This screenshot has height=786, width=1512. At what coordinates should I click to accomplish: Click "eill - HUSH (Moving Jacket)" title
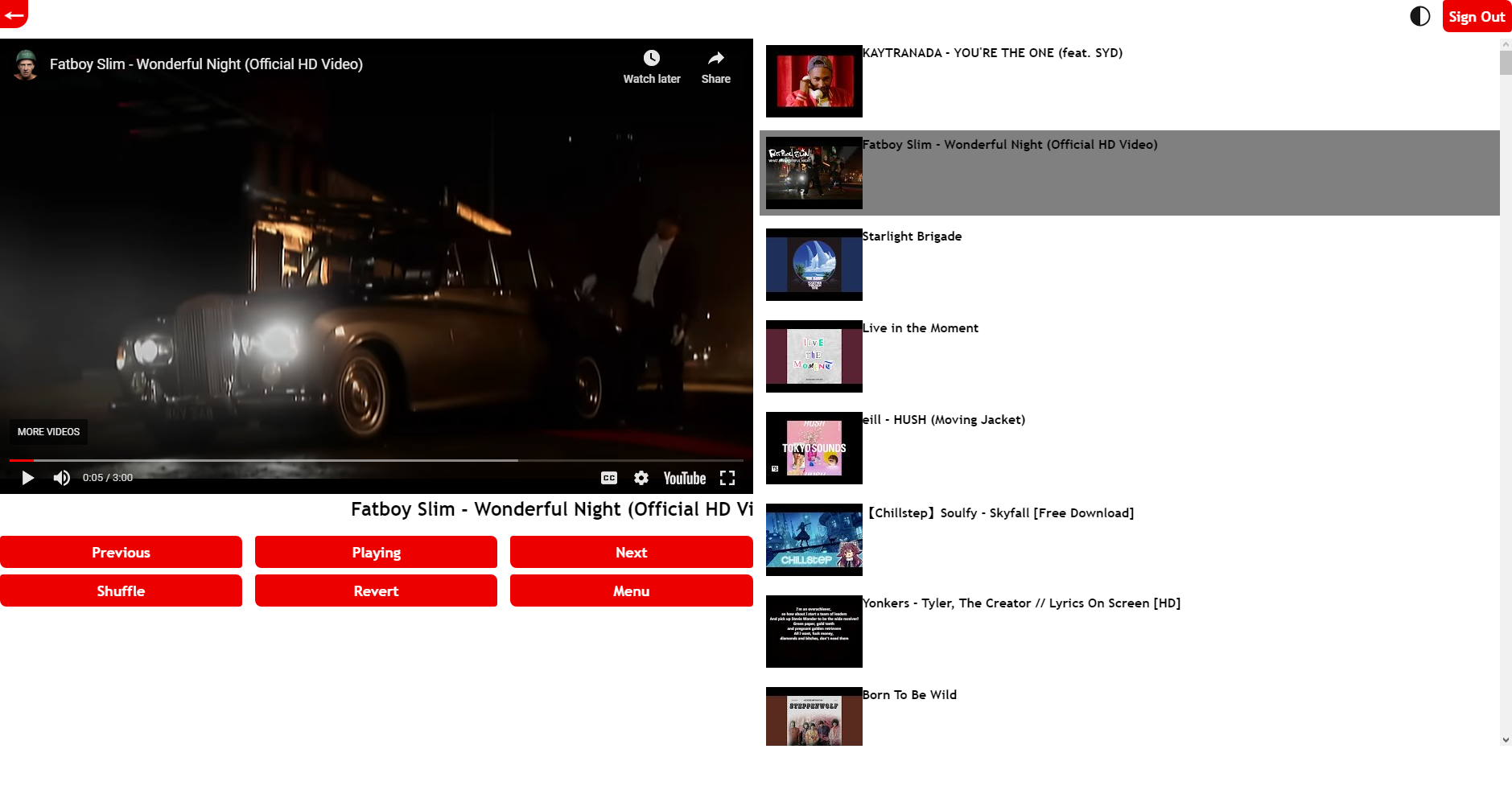pos(944,420)
